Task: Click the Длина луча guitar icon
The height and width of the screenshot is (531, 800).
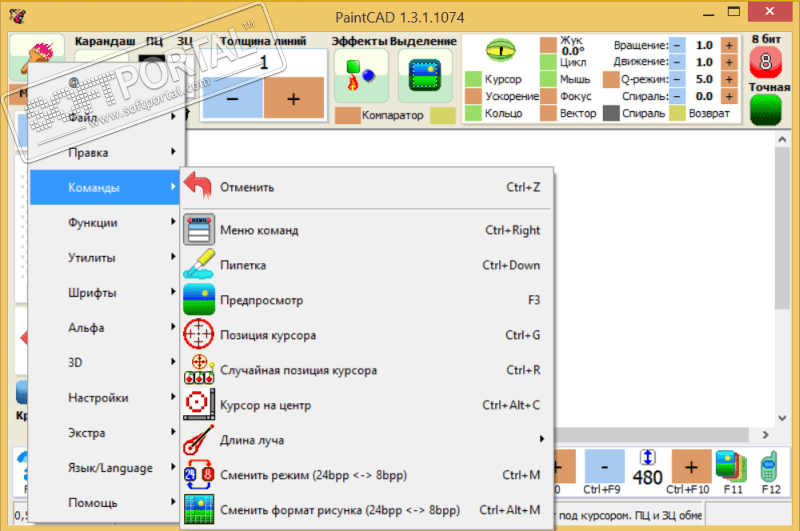Action: coord(198,439)
